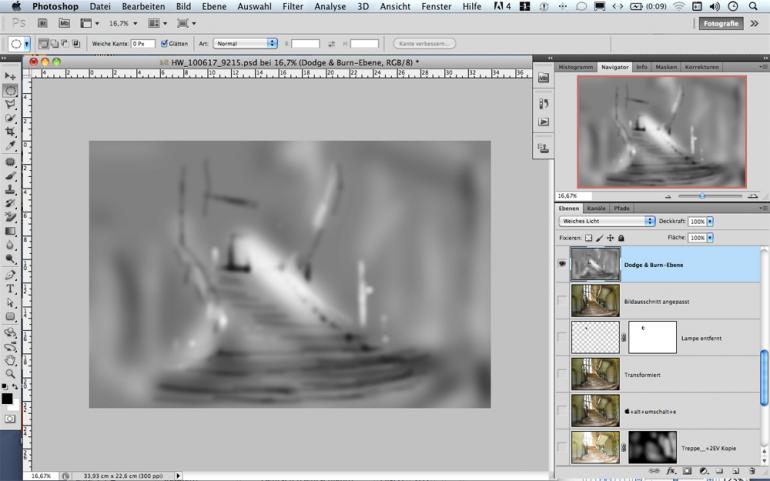Show the Transformiert layer
Image resolution: width=770 pixels, height=481 pixels.
coord(562,374)
